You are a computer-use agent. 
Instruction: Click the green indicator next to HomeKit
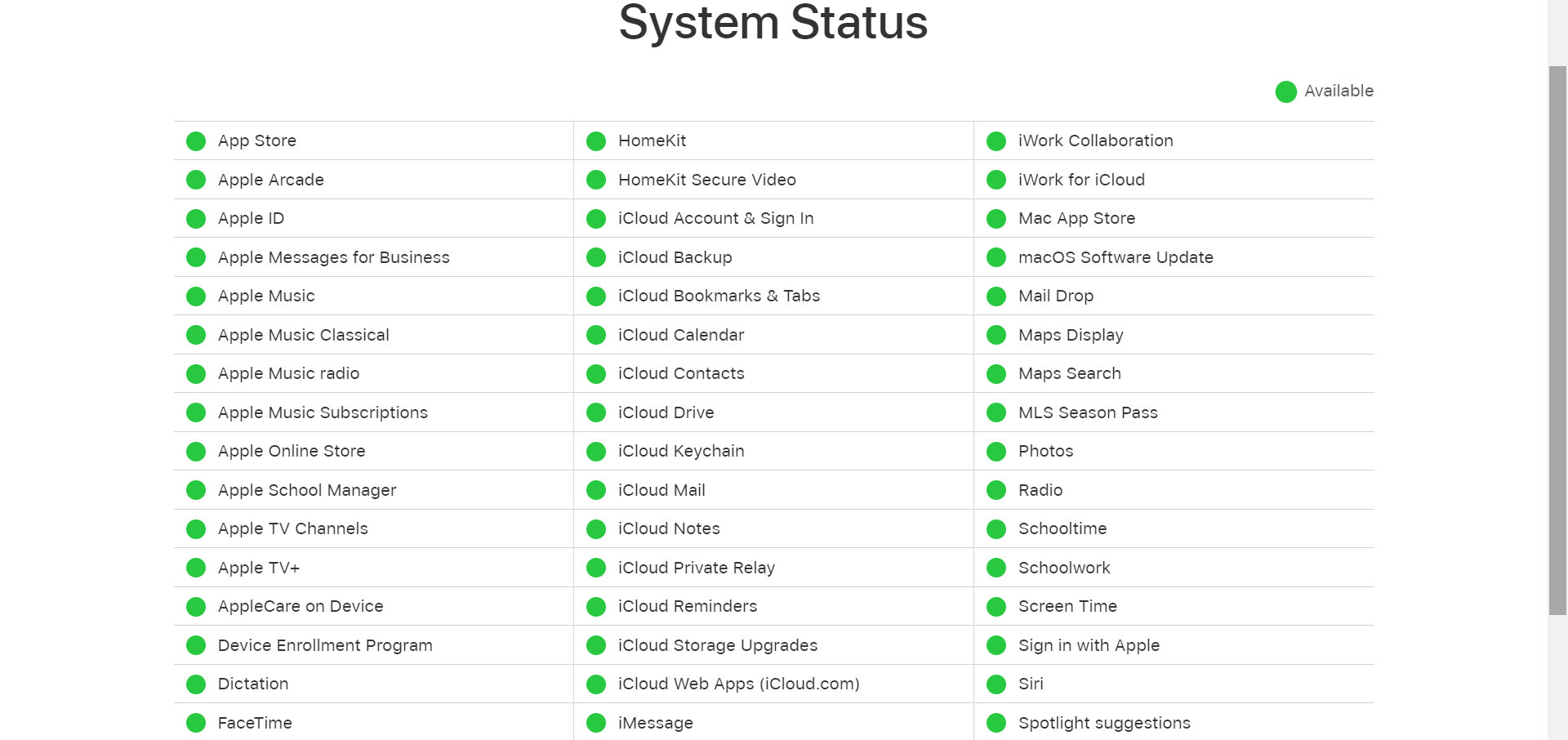595,140
